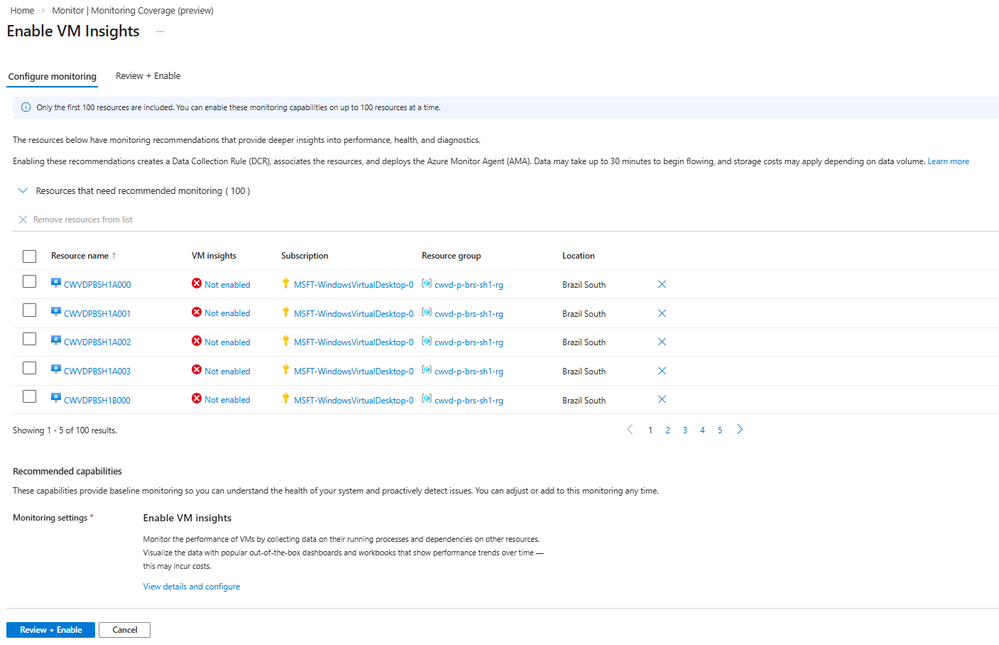The width and height of the screenshot is (999, 645).
Task: Open CWVDPBSH1A000 resource link
Action: click(97, 285)
